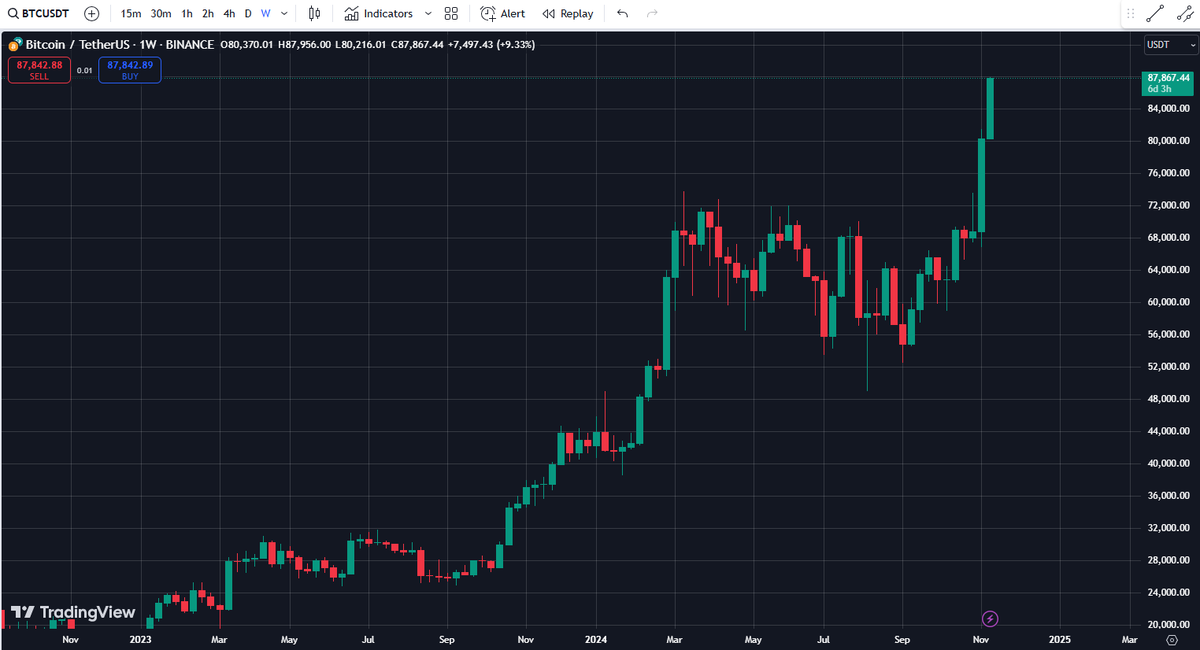
Task: Open the Indicators dialog
Action: 379,14
